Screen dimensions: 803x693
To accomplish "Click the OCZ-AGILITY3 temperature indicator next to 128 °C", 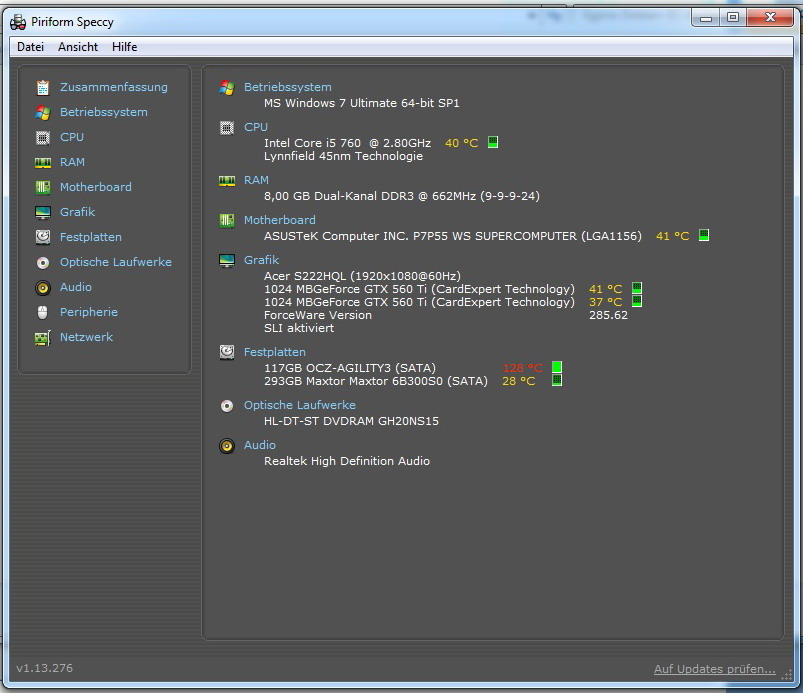I will [x=557, y=367].
